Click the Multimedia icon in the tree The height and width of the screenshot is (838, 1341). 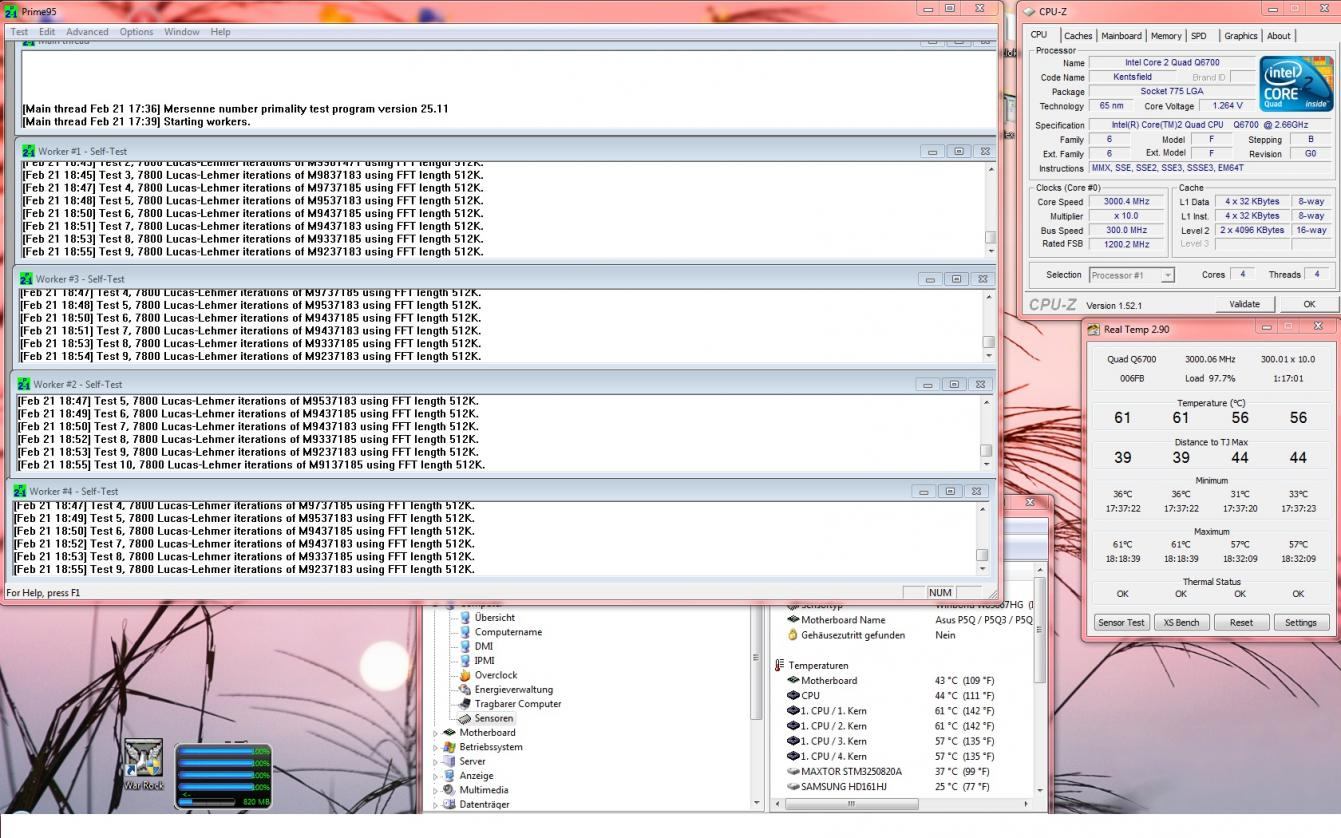449,790
